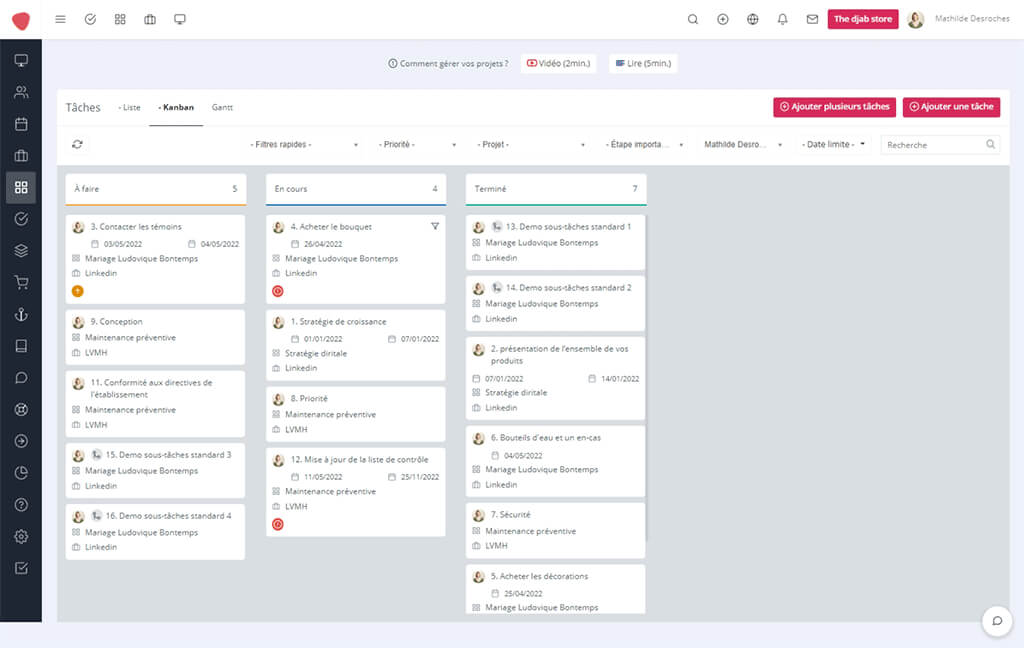Open the Mathilde Desro... assignee dropdown

pyautogui.click(x=743, y=144)
